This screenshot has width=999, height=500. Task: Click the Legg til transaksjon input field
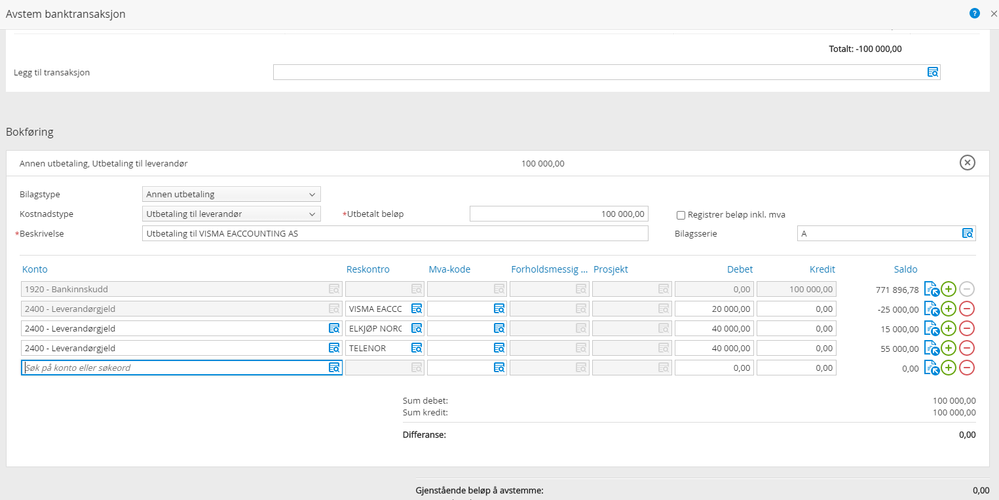(x=607, y=72)
